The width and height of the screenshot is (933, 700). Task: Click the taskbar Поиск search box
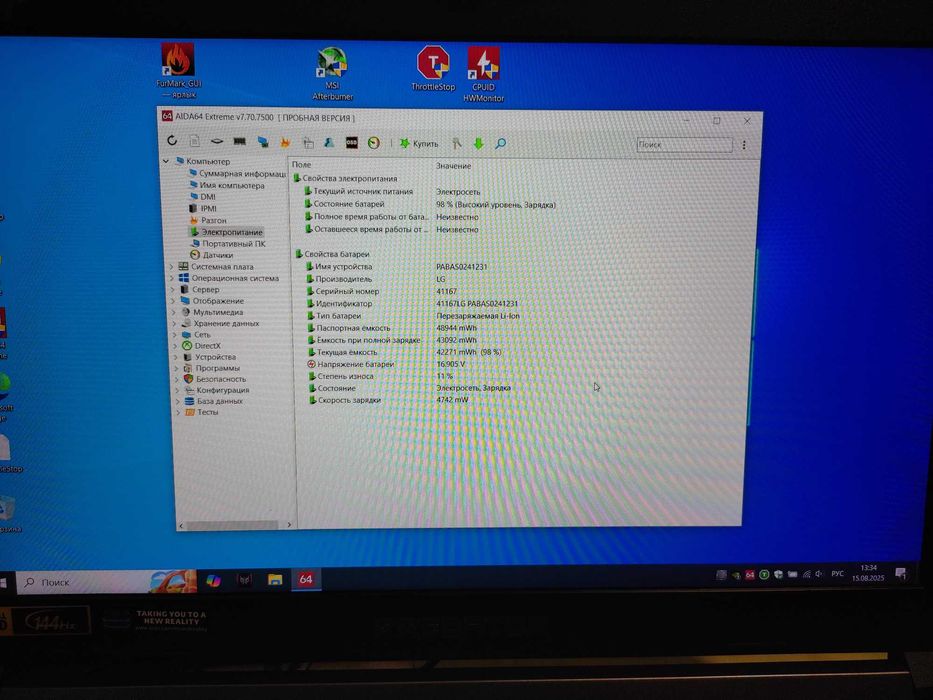[107, 582]
